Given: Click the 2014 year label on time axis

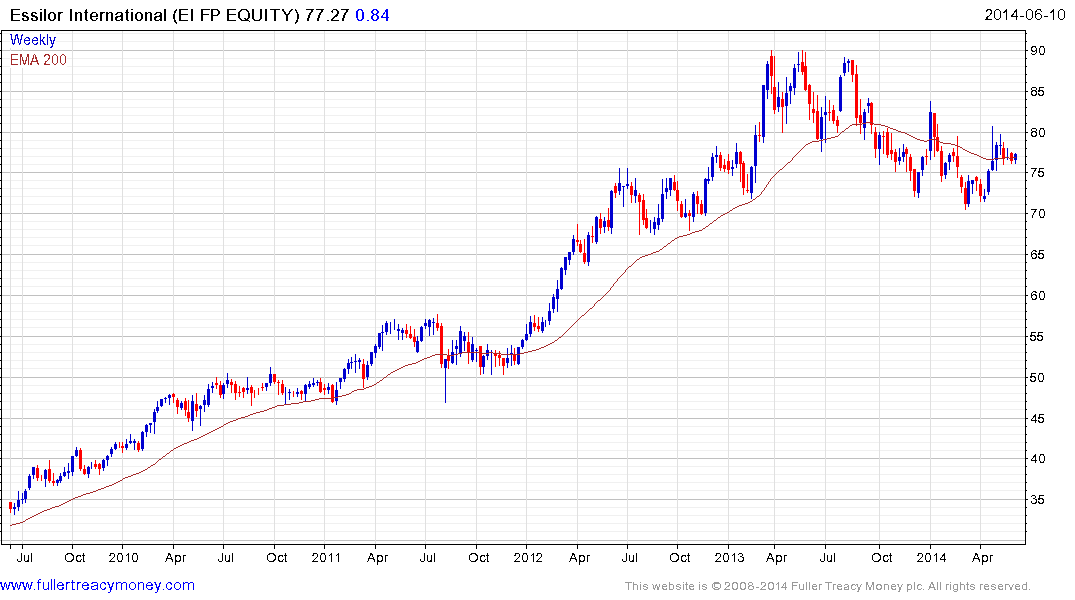Looking at the screenshot, I should click(931, 557).
